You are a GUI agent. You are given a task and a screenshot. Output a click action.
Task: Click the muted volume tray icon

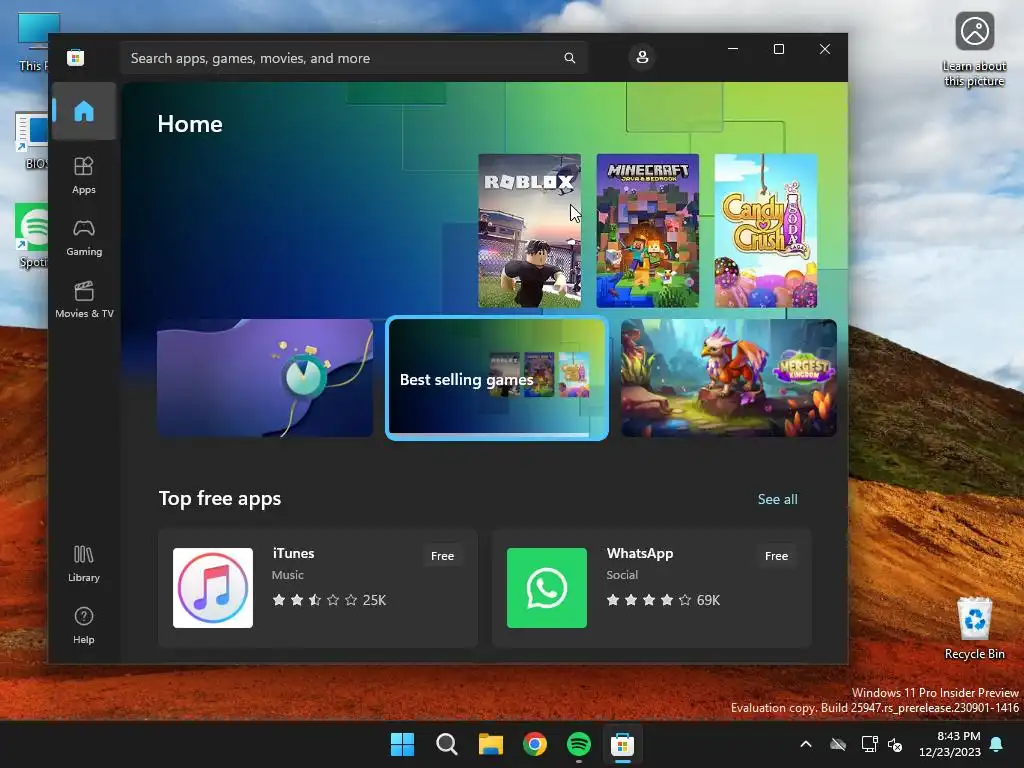895,744
